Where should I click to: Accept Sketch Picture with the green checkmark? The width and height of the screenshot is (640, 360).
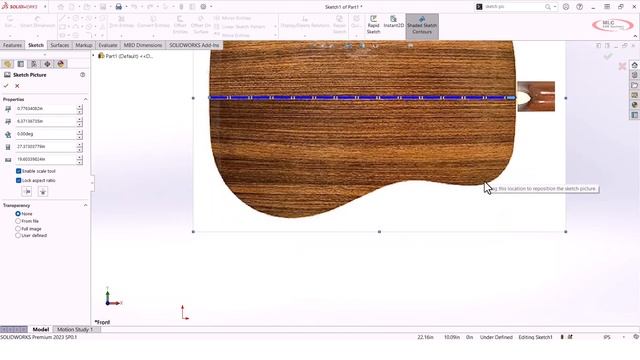point(6,86)
